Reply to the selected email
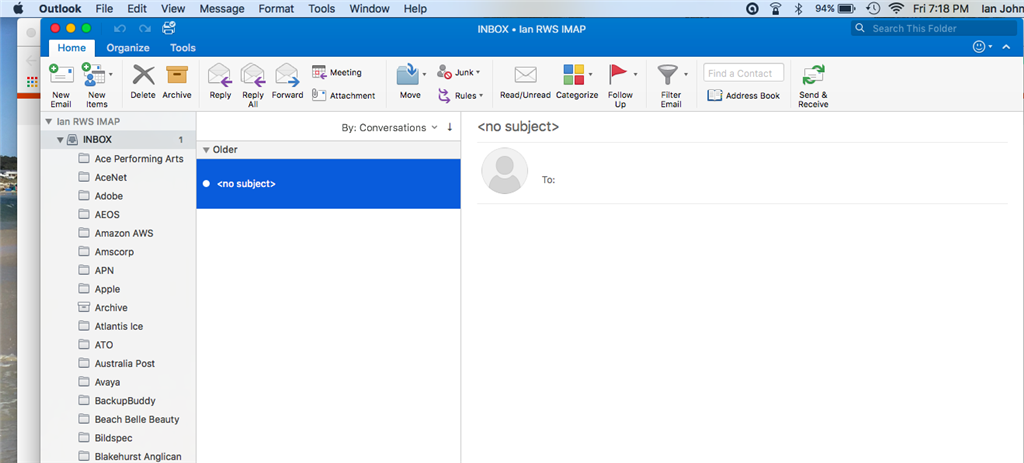The image size is (1024, 463). coord(220,82)
